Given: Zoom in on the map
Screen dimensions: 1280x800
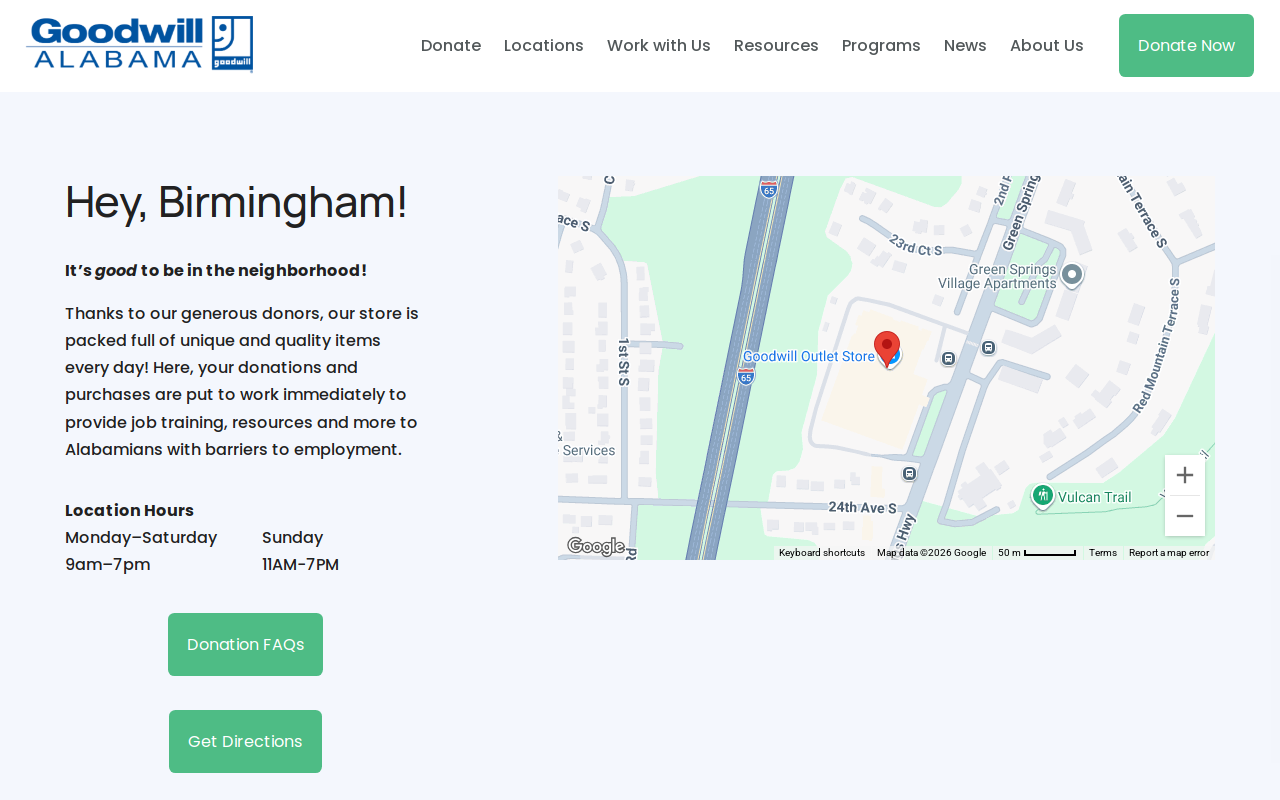Looking at the screenshot, I should tap(1185, 475).
